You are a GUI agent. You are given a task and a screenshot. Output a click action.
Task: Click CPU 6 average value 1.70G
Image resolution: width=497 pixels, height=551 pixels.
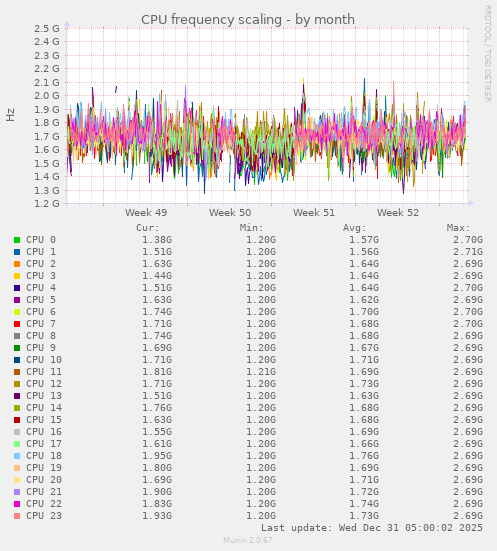pyautogui.click(x=364, y=312)
